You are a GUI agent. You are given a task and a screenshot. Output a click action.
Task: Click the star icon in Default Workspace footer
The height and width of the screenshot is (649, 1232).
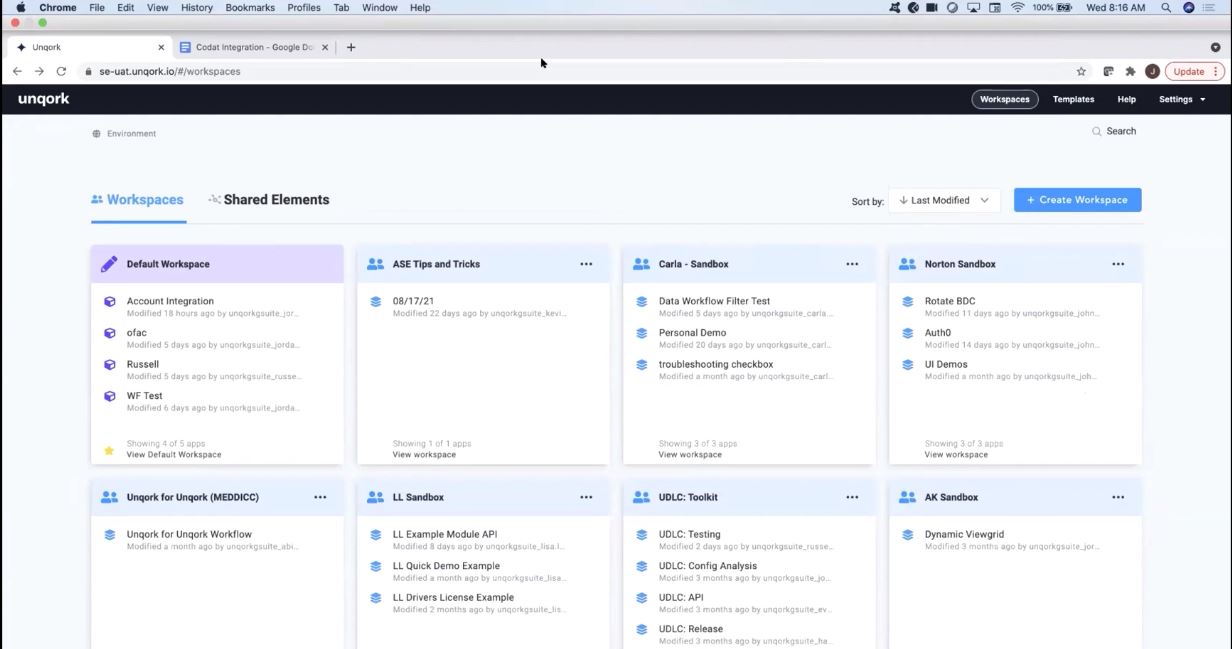tap(109, 449)
